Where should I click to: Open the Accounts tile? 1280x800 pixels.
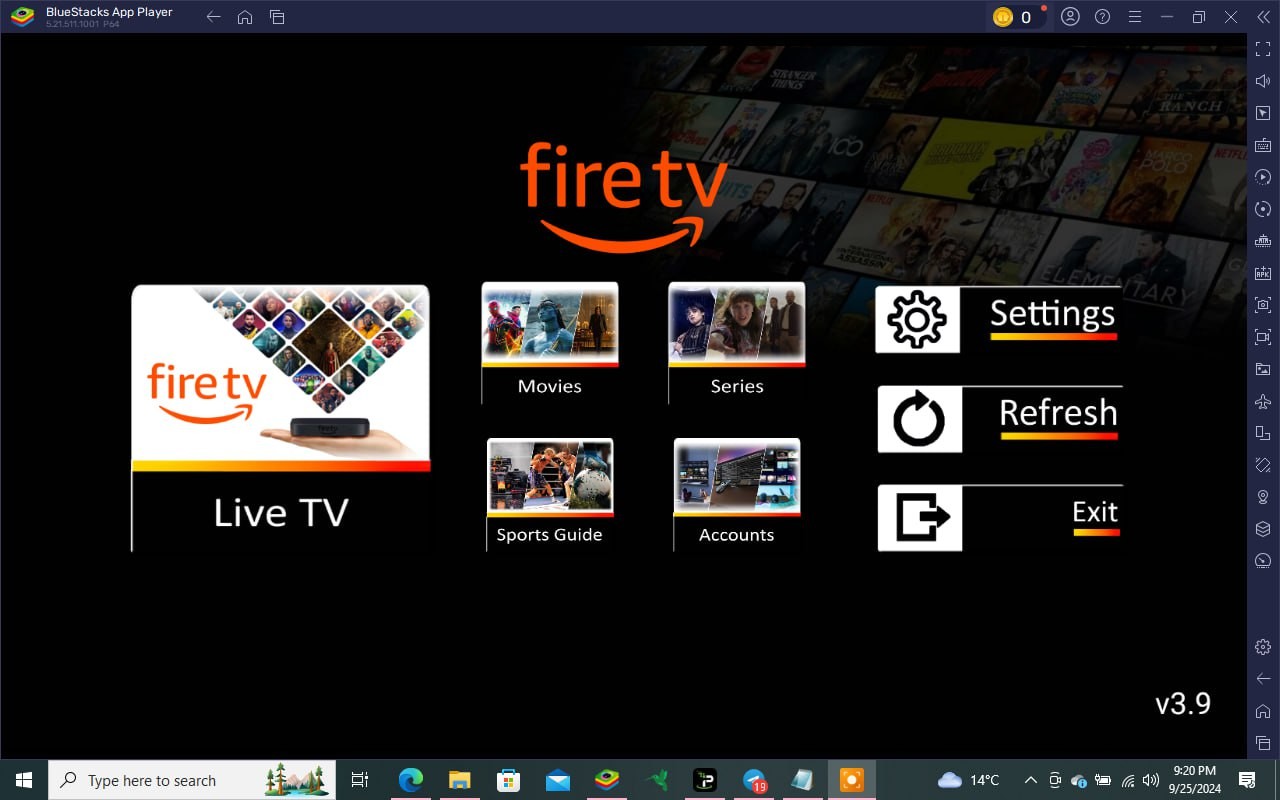point(737,494)
